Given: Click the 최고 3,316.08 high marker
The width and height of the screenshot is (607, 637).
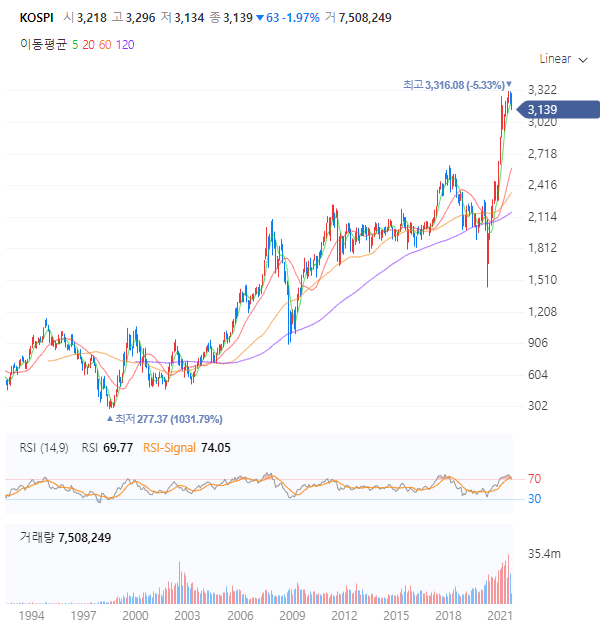Looking at the screenshot, I should click(457, 85).
